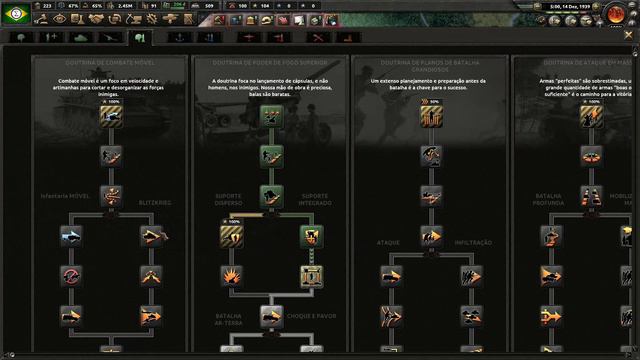The image size is (640, 360).
Task: Select second Planos de Batalha Grandiosos doctrine
Action: [431, 156]
